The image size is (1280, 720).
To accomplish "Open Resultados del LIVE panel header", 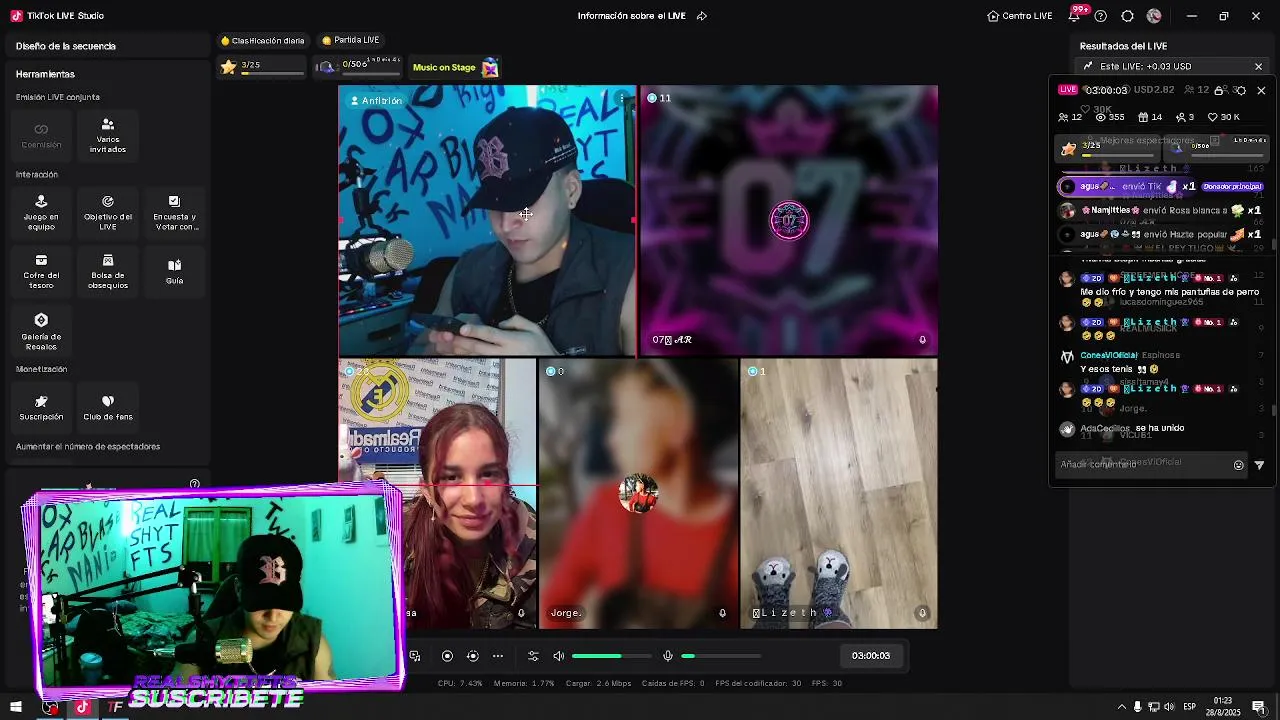I will point(1123,46).
